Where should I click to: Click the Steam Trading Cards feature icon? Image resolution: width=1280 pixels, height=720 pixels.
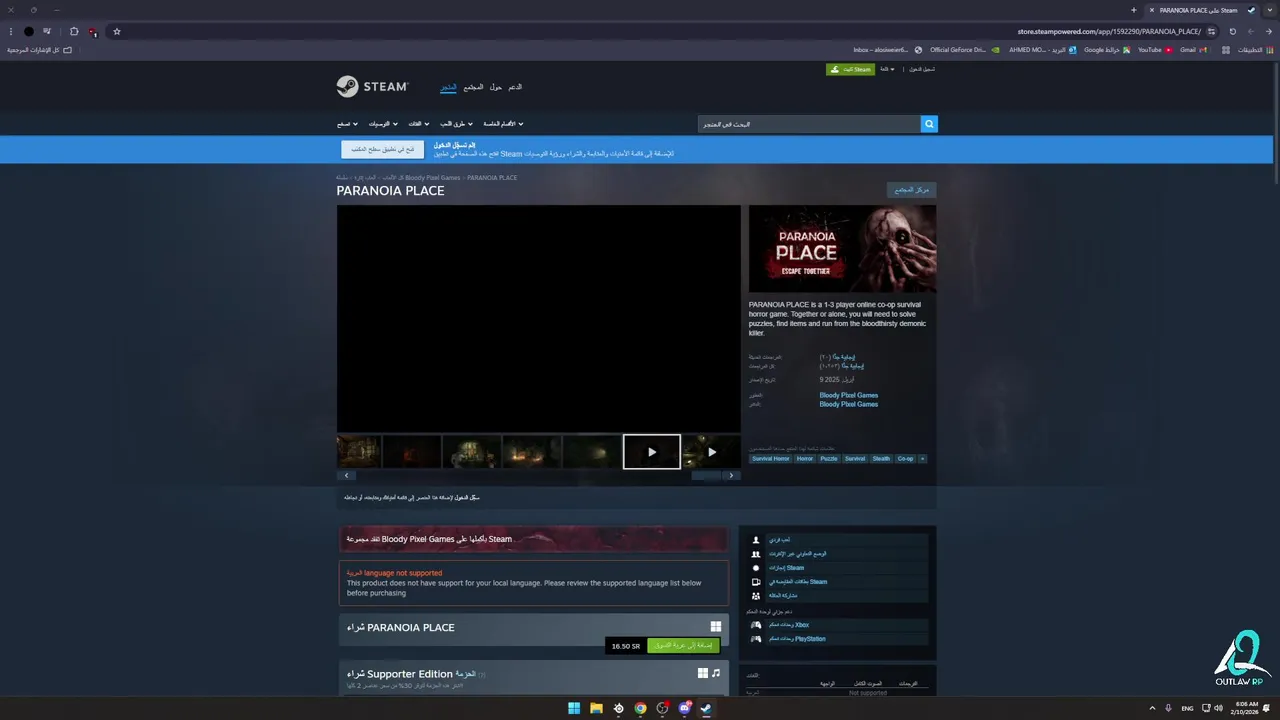tap(756, 582)
